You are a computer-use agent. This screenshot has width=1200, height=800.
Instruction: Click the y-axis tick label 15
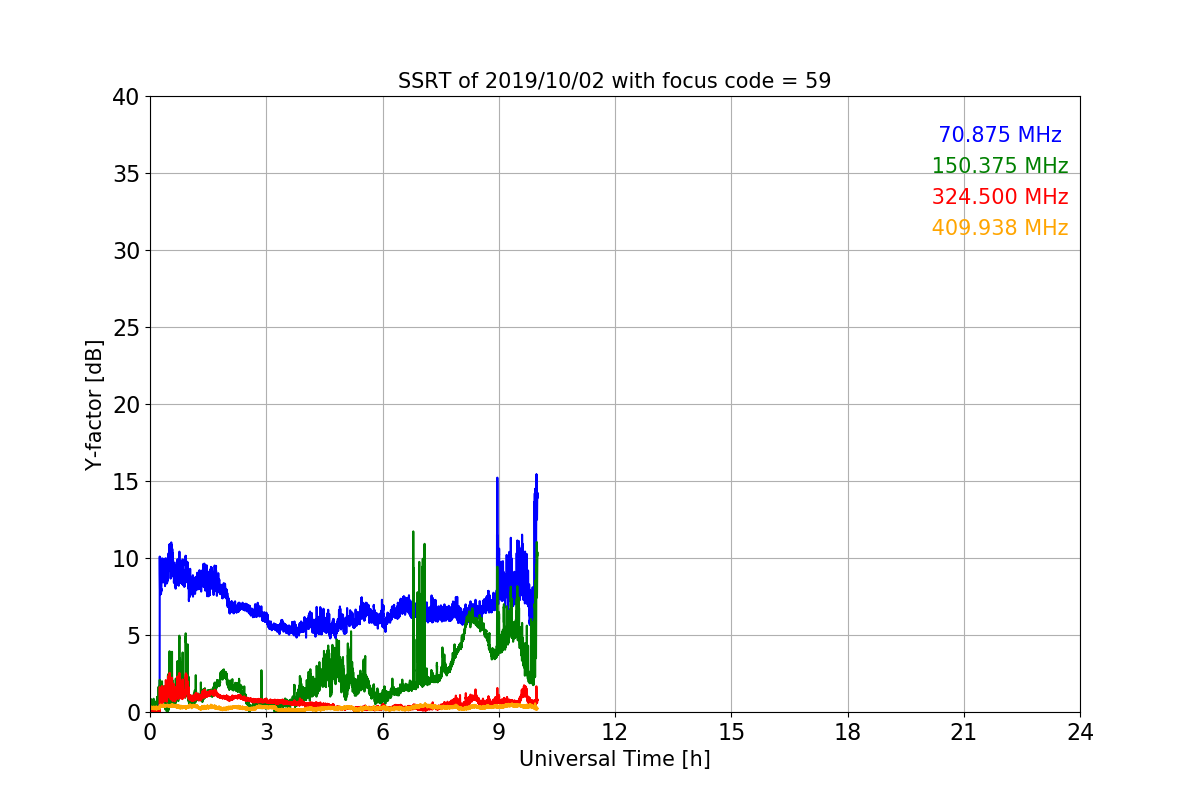125,482
